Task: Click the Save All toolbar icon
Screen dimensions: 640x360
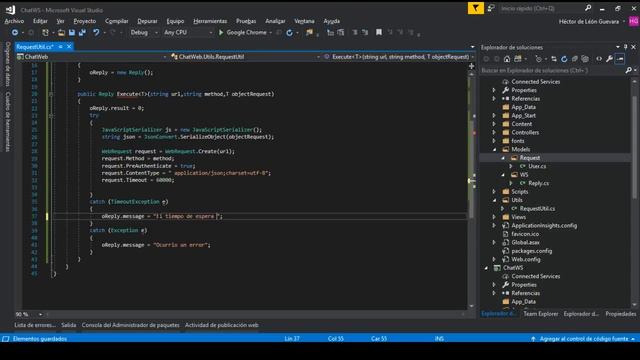Action: pos(82,32)
